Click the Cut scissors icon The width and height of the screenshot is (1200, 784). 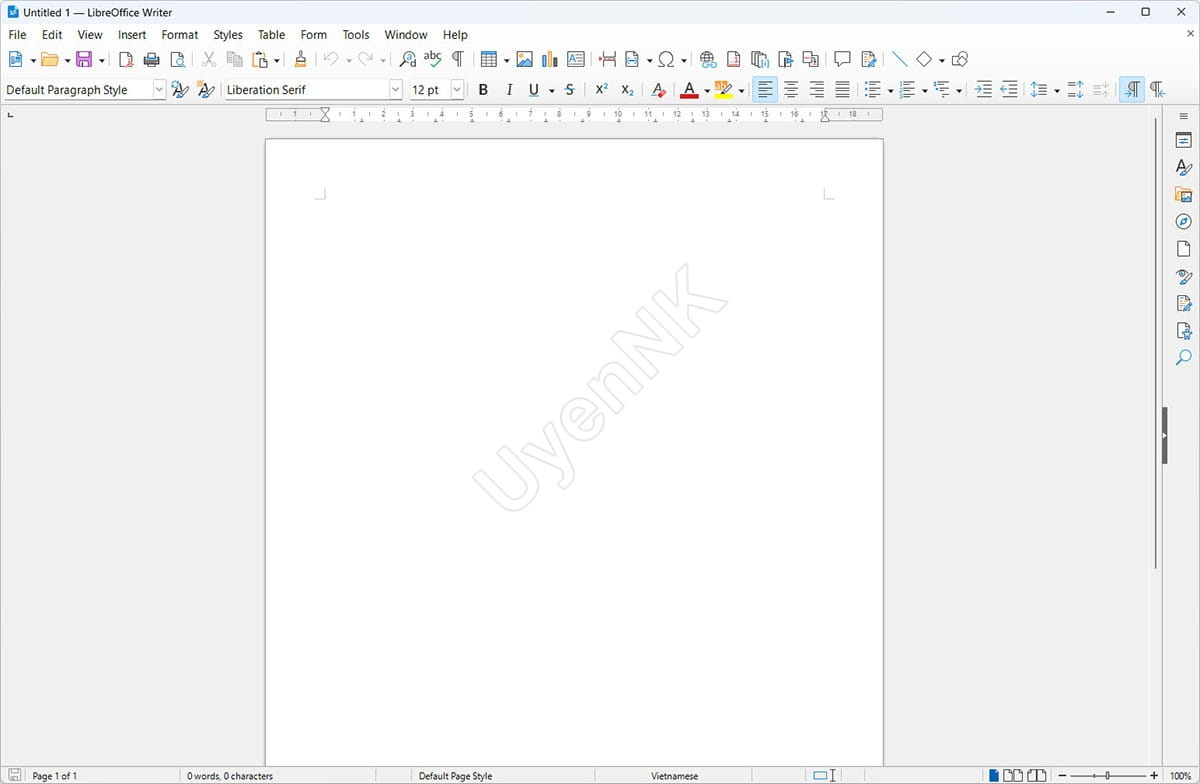(209, 60)
